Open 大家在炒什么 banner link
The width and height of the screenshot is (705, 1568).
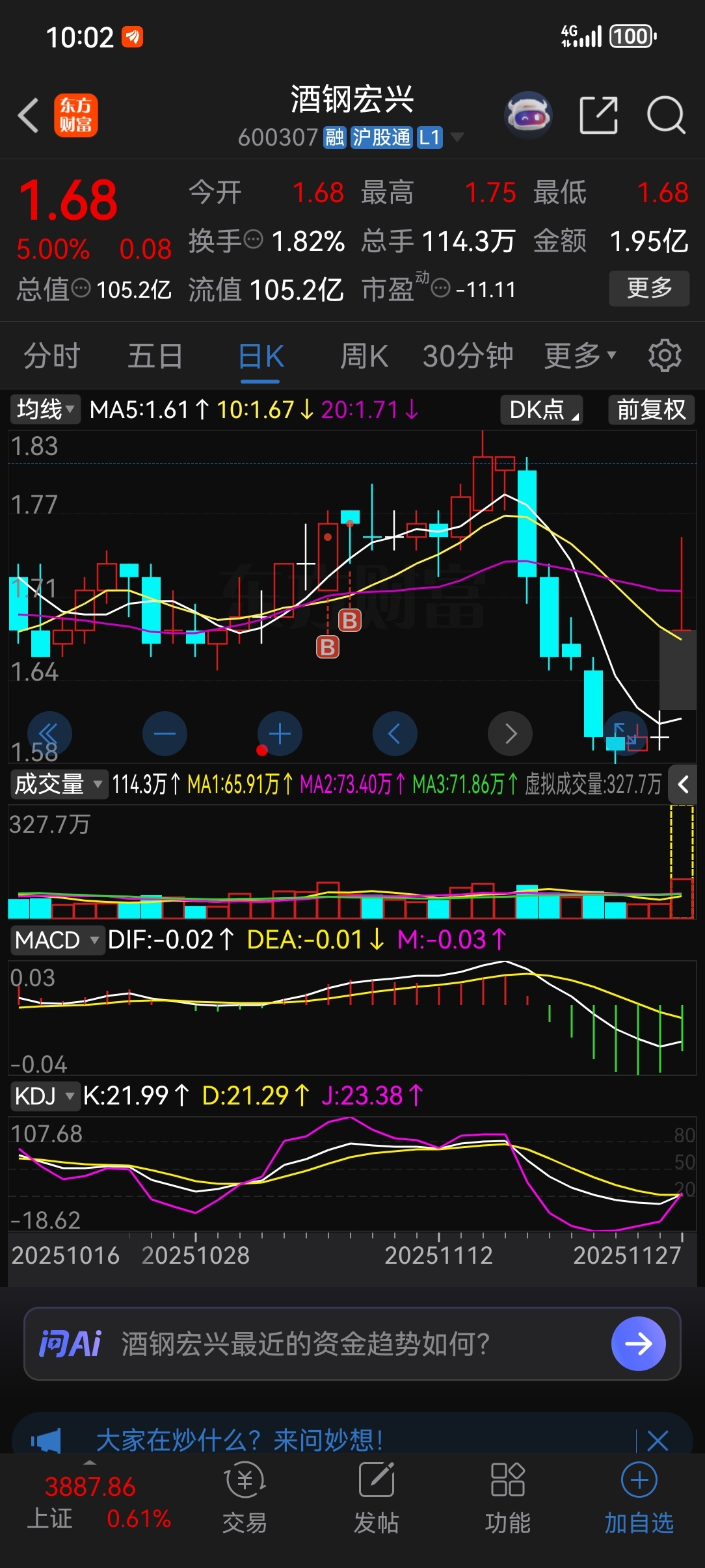(239, 1441)
